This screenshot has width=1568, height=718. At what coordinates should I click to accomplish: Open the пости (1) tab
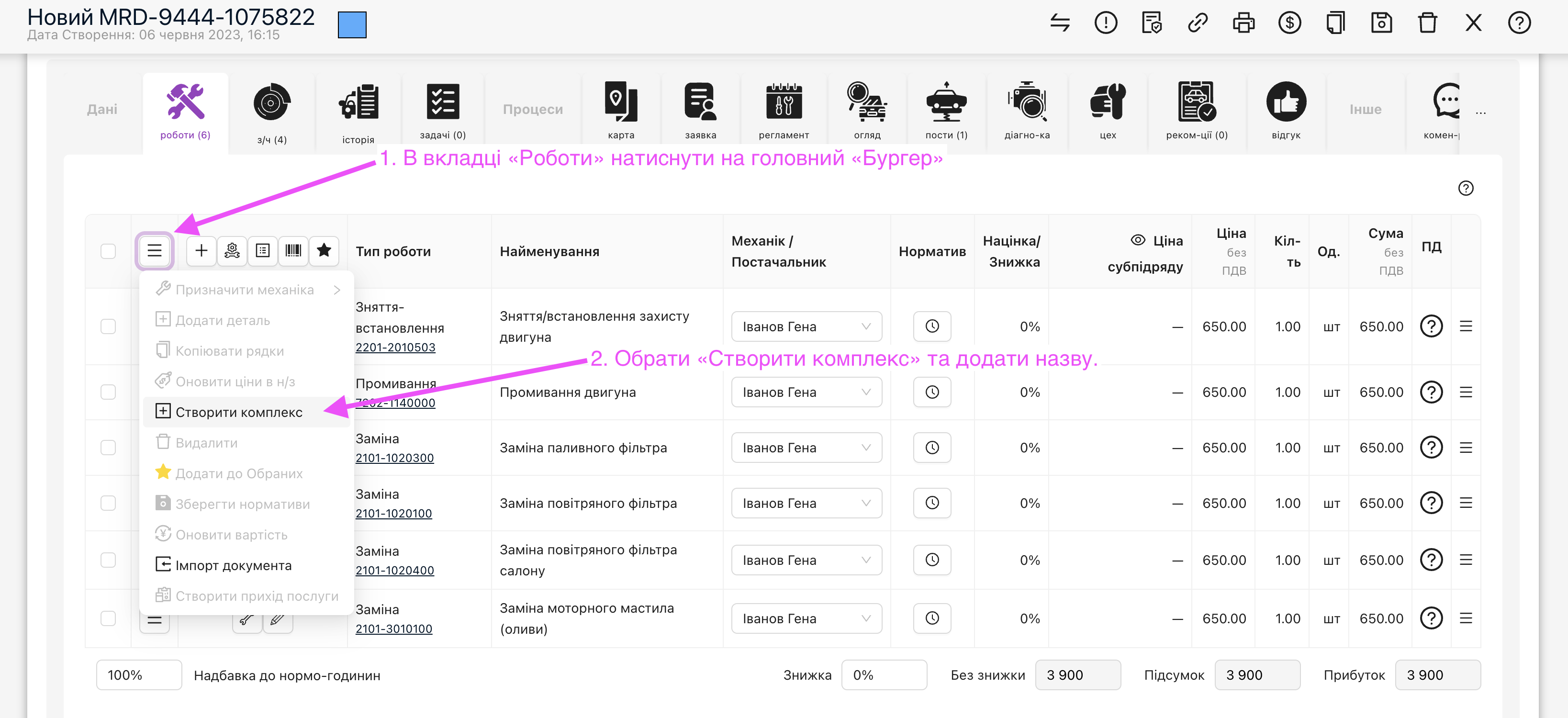click(x=946, y=111)
